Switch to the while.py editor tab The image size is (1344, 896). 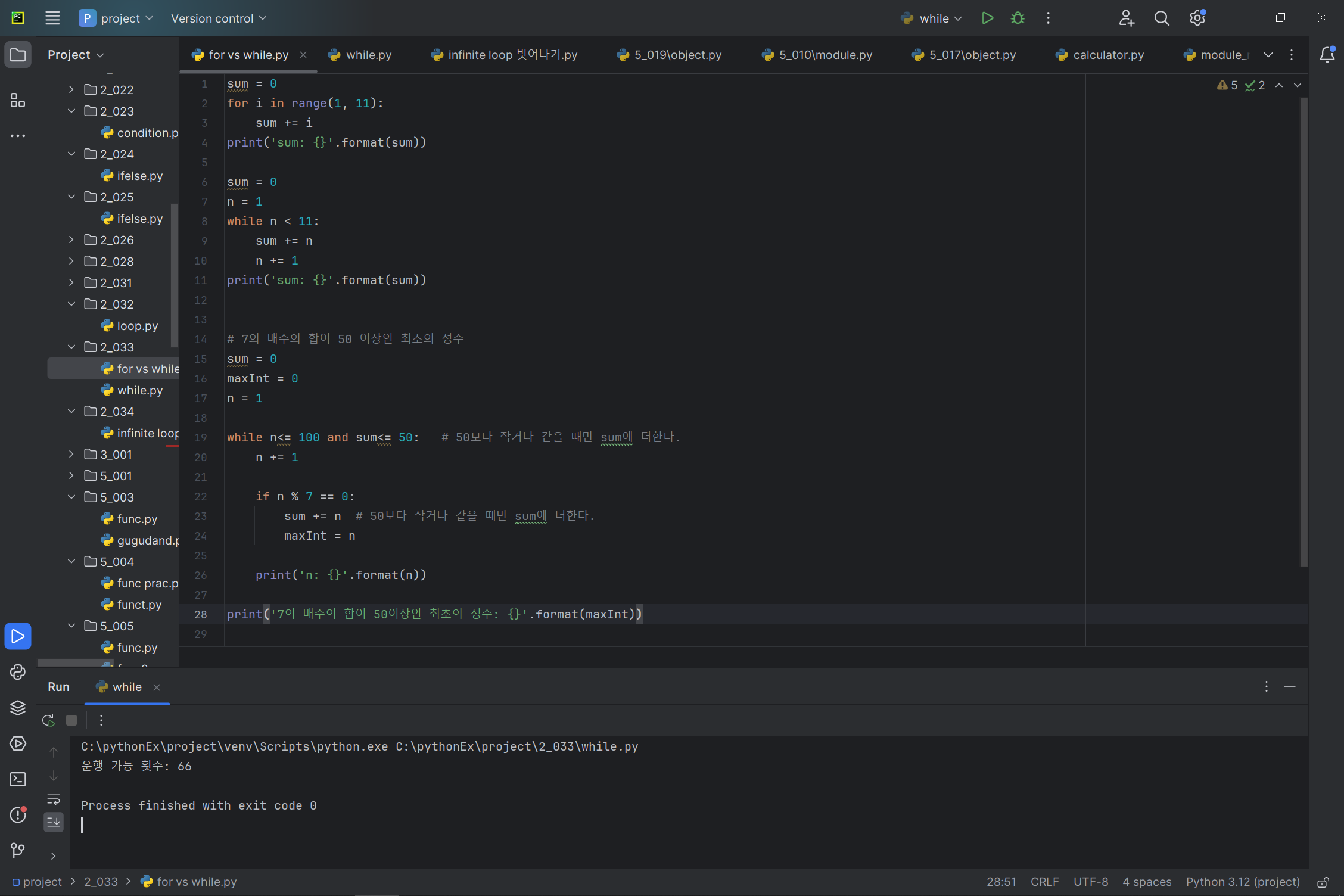coord(360,55)
